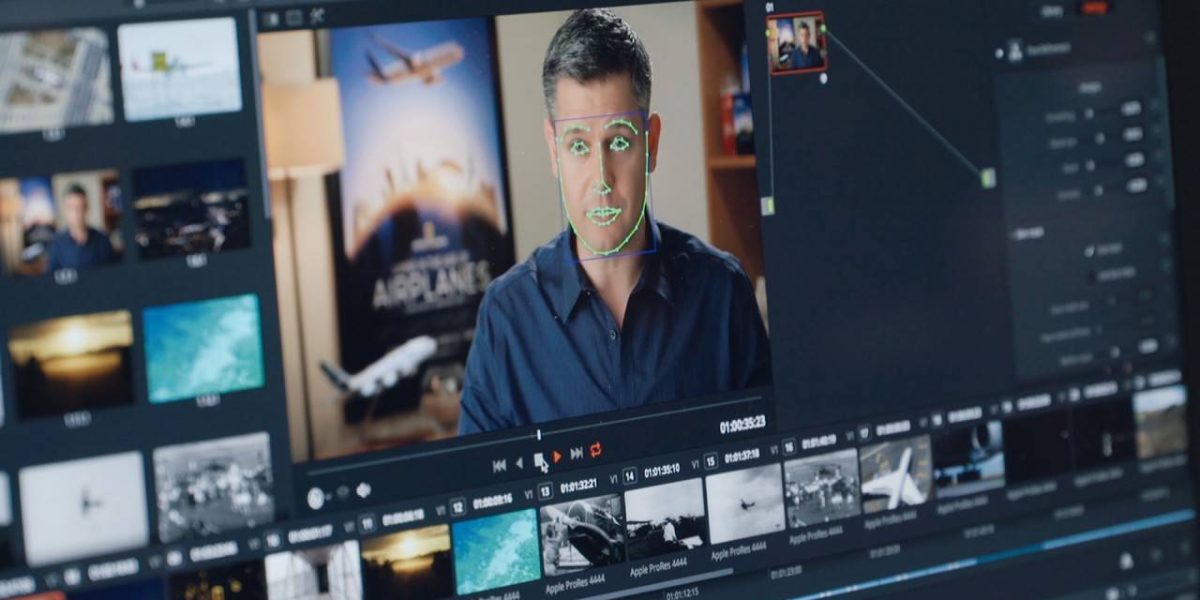Viewport: 1200px width, 600px height.
Task: Select clip 13 thumbnail in the timeline
Action: 581,531
